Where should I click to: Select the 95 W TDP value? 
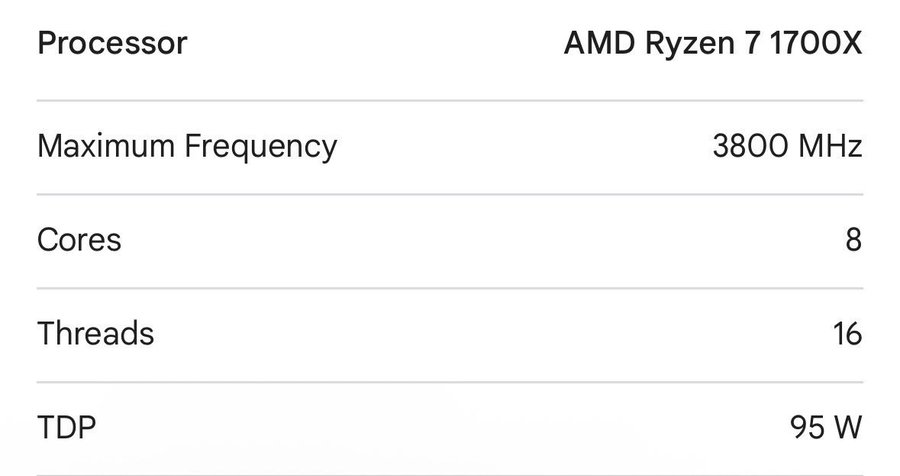(x=825, y=428)
